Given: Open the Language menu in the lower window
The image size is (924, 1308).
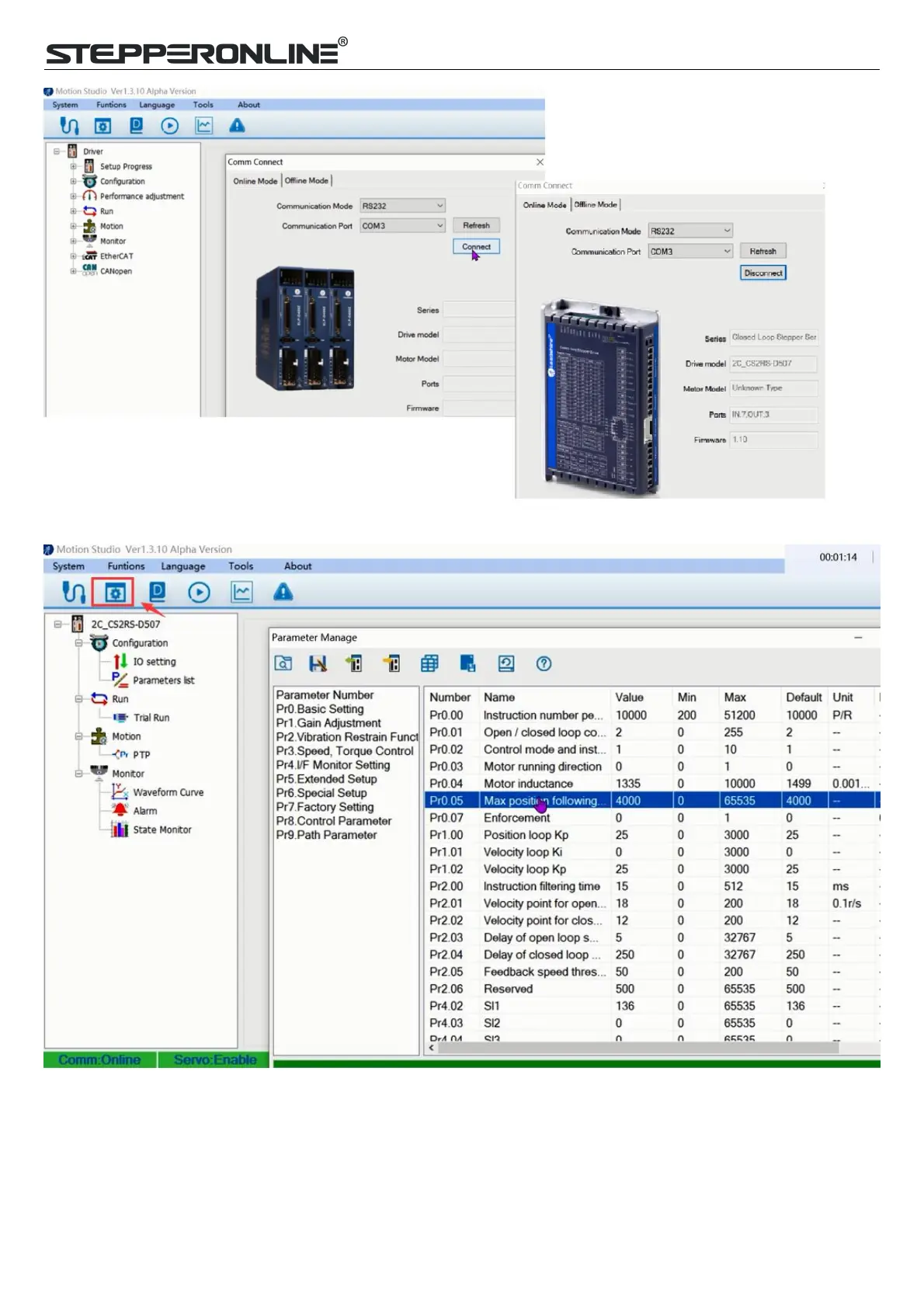Looking at the screenshot, I should (183, 566).
